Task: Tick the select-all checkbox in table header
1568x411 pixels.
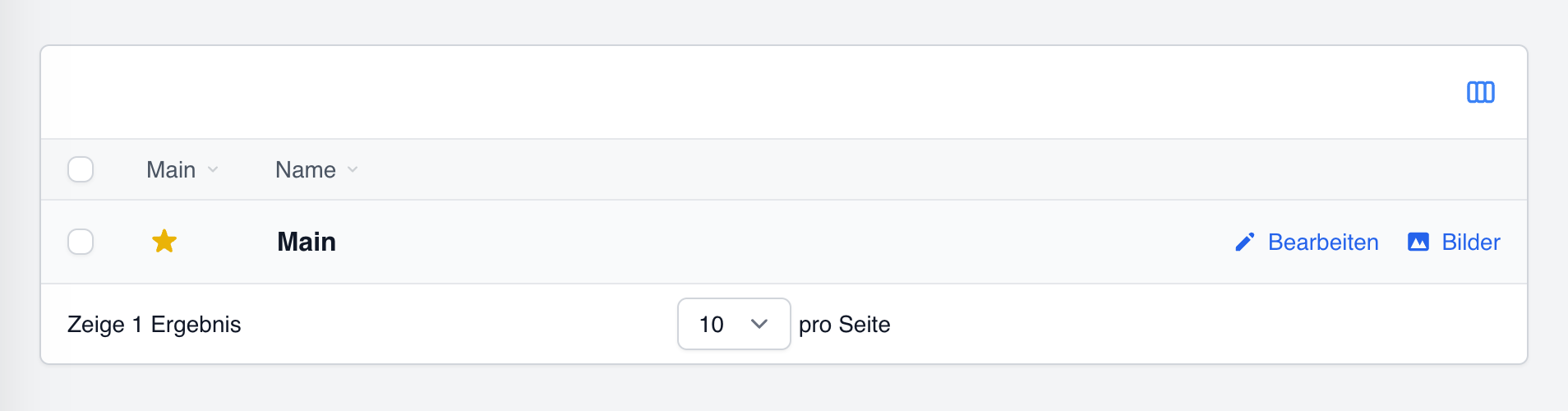Action: [x=81, y=169]
